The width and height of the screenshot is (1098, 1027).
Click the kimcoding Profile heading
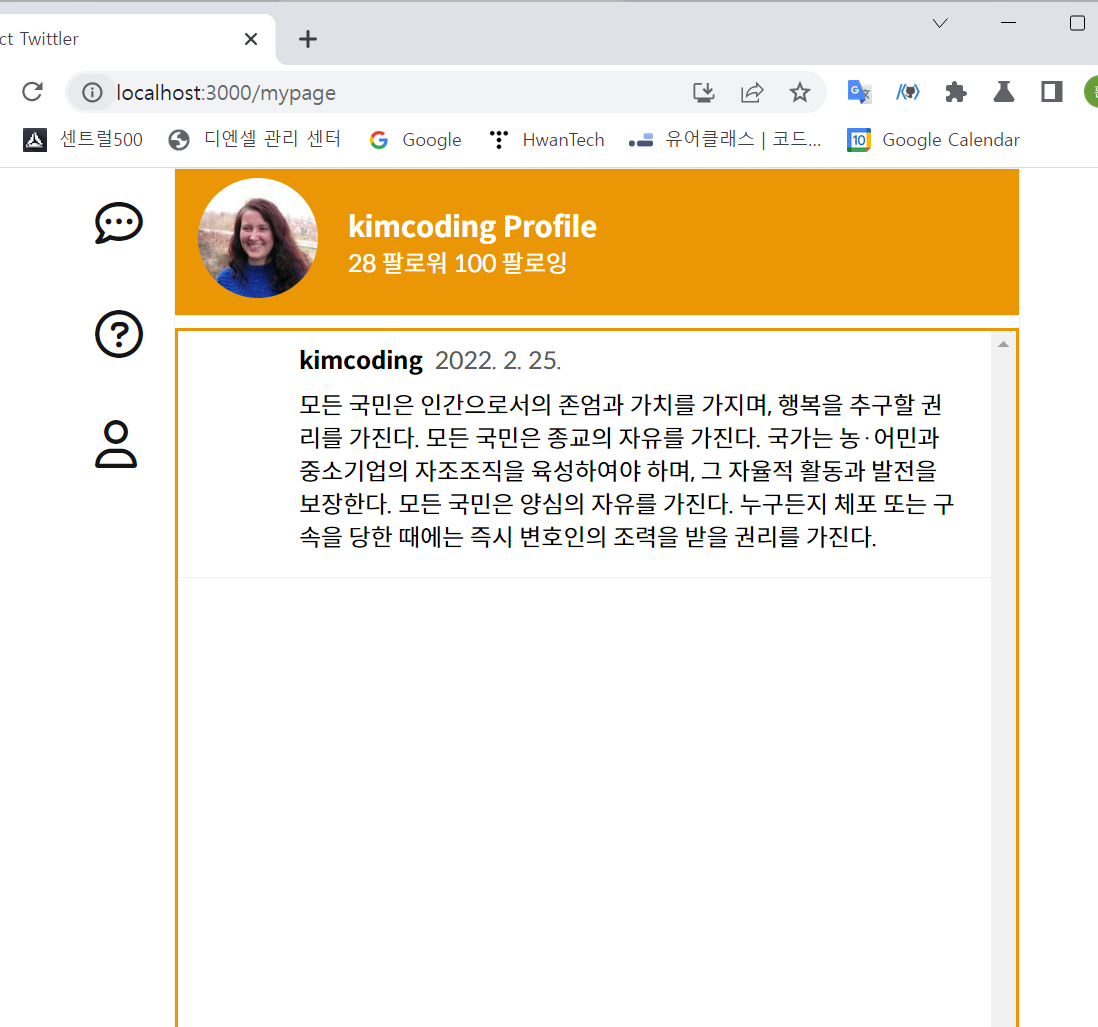click(472, 227)
